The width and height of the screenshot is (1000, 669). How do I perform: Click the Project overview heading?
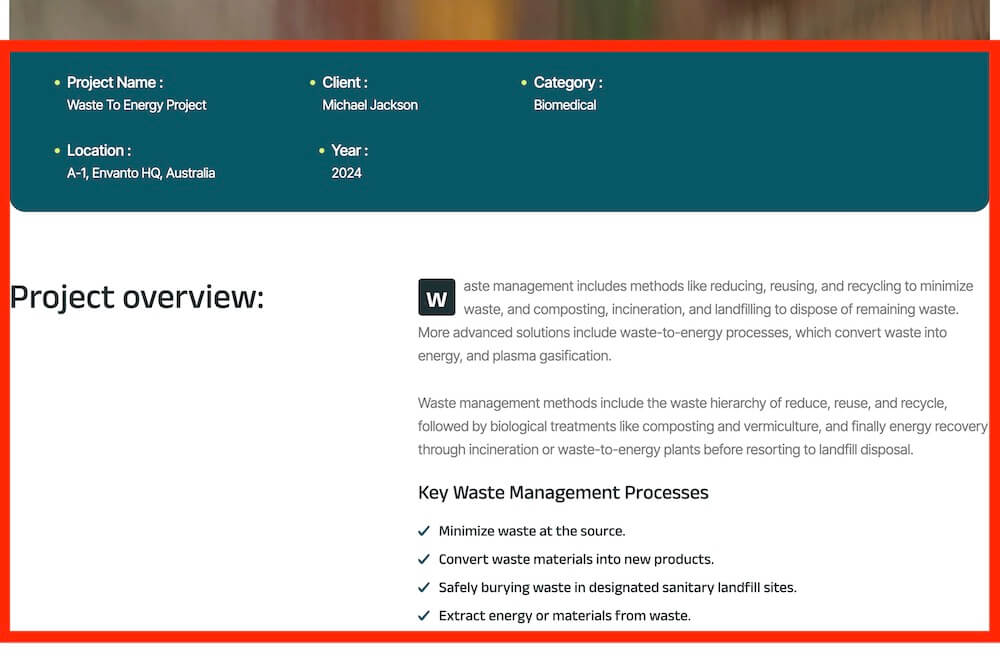pos(137,298)
